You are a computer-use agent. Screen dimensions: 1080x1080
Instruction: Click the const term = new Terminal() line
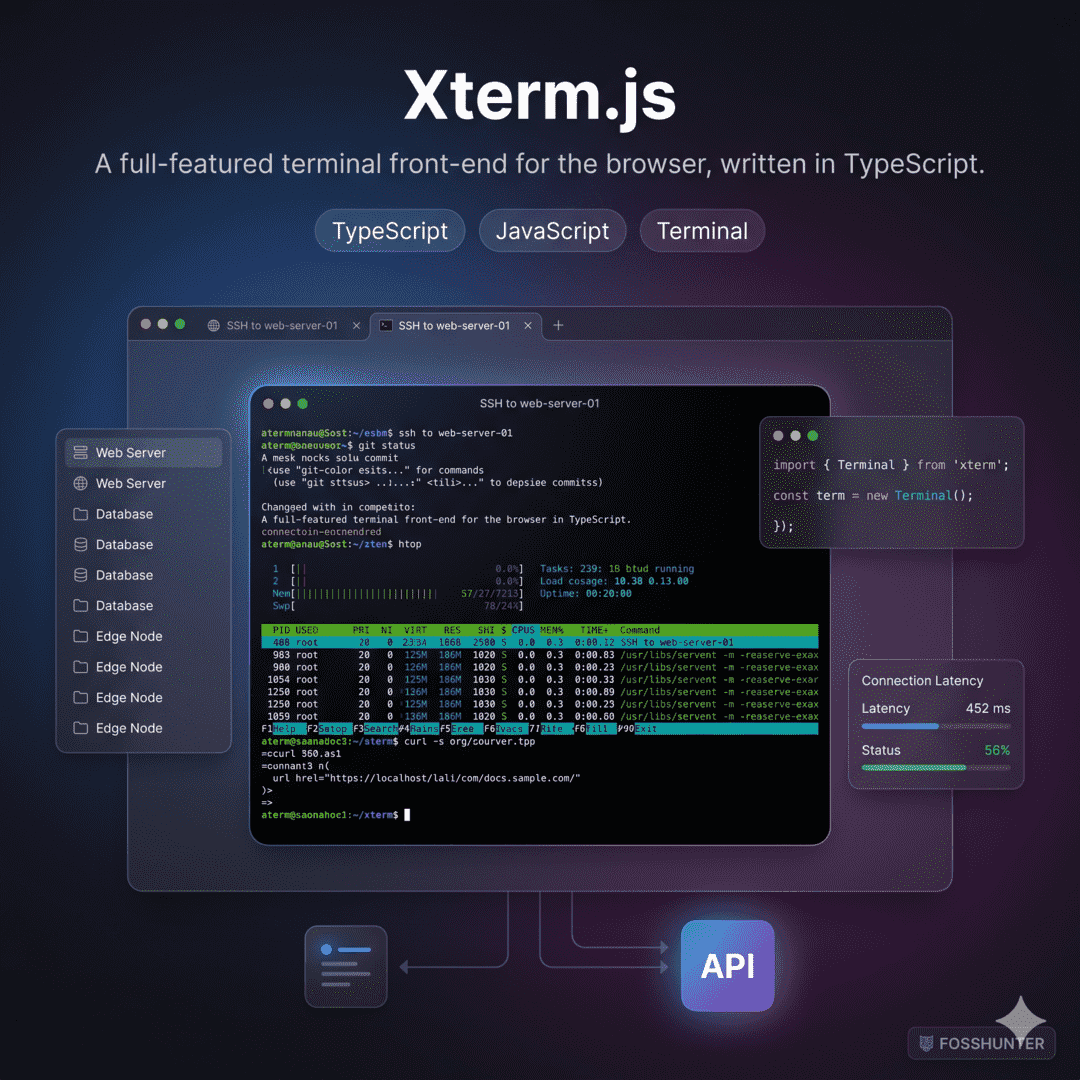pyautogui.click(x=873, y=496)
